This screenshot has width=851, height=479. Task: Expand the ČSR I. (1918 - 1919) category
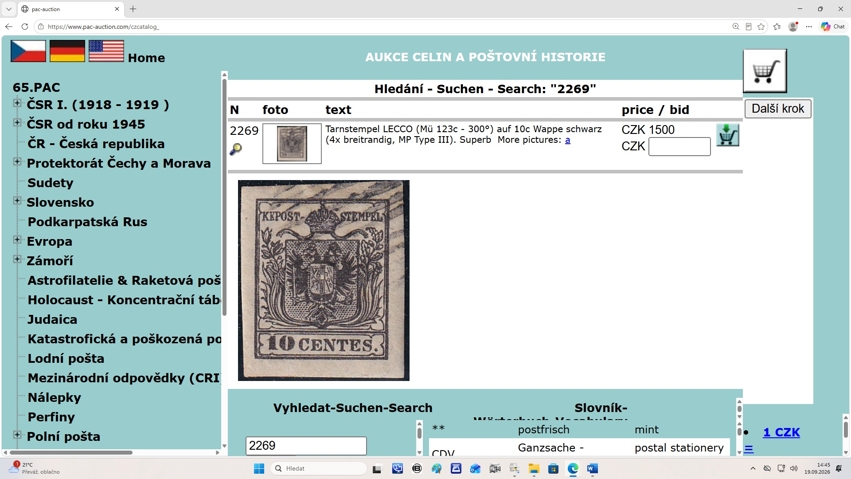click(x=17, y=103)
